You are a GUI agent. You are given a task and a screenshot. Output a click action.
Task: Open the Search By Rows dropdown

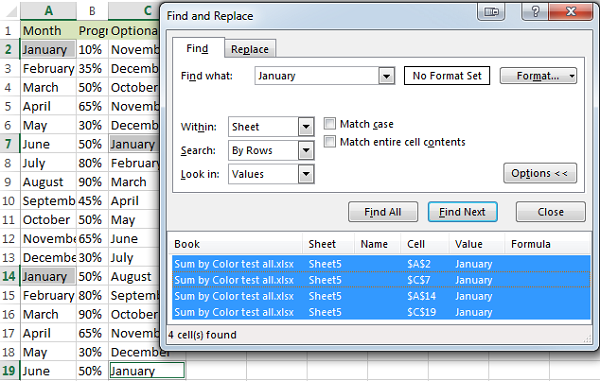click(x=306, y=150)
